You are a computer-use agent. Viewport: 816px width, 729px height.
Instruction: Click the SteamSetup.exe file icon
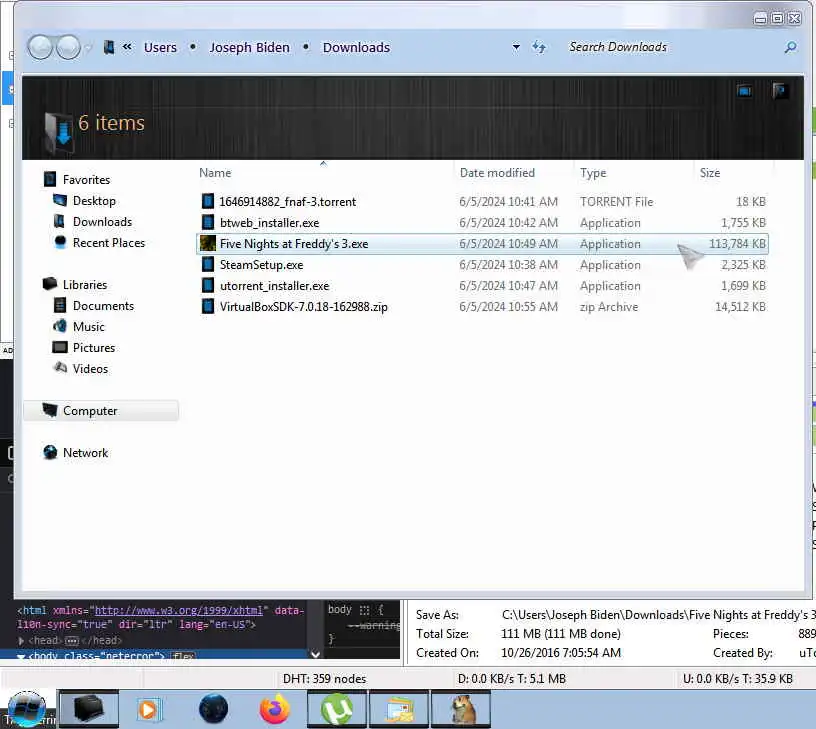click(208, 264)
